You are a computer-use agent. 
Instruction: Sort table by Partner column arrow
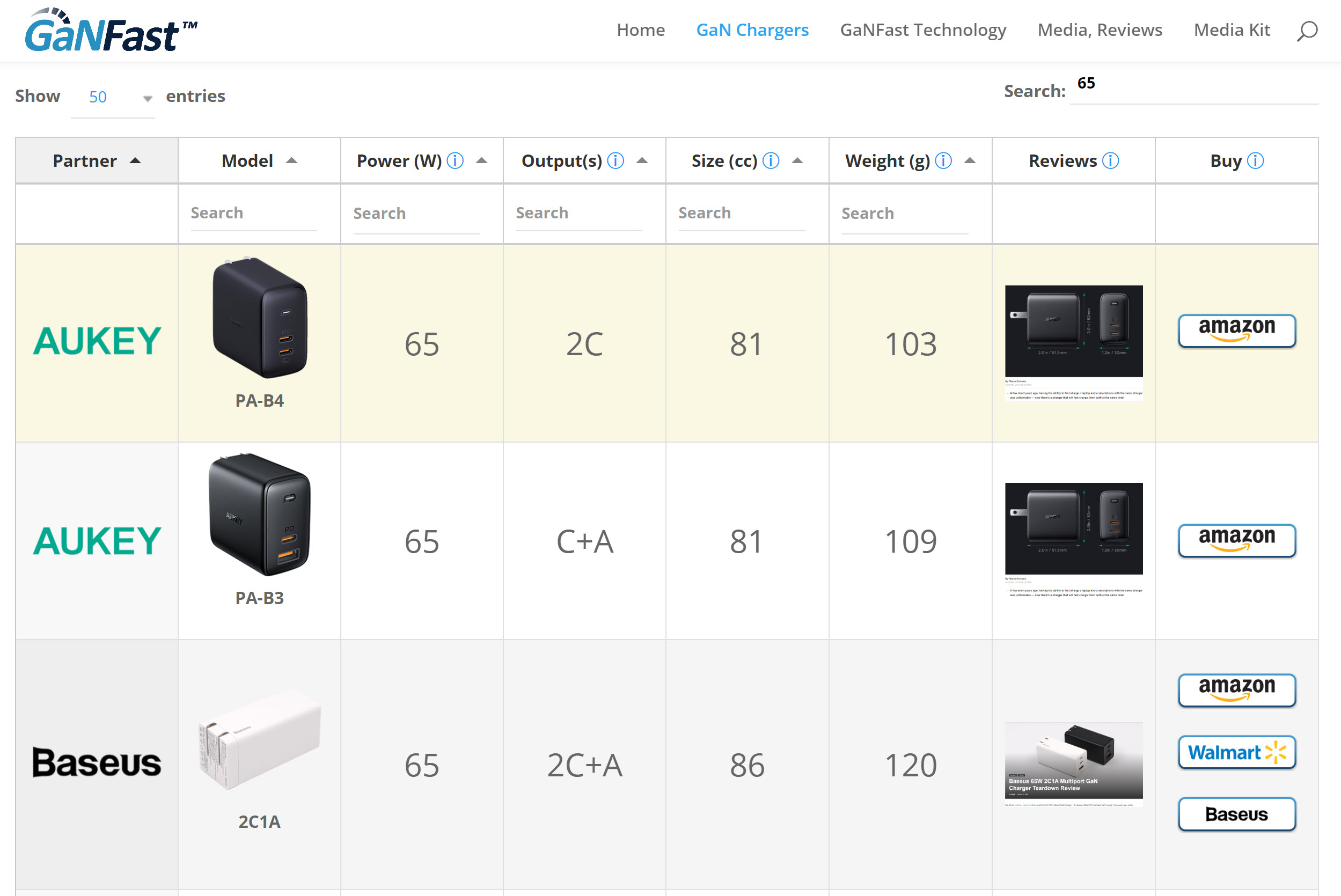135,160
